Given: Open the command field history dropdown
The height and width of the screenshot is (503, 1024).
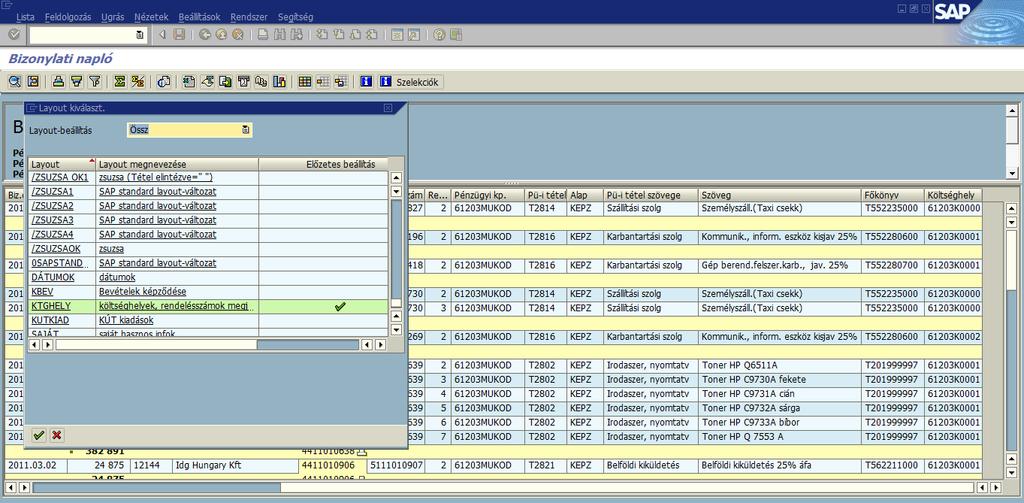Looking at the screenshot, I should [x=140, y=35].
